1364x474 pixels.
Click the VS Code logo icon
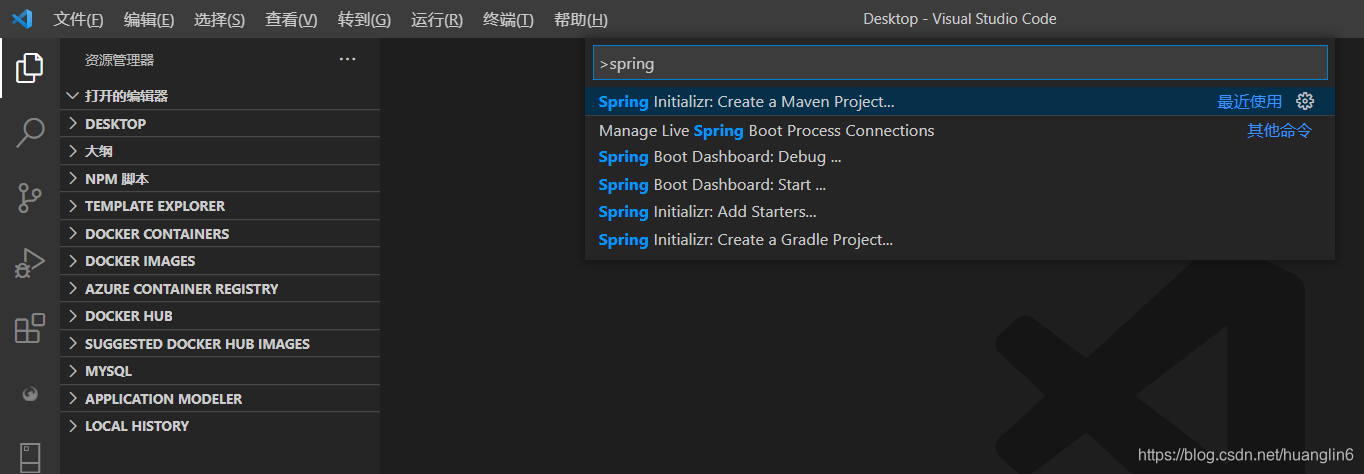coord(22,19)
